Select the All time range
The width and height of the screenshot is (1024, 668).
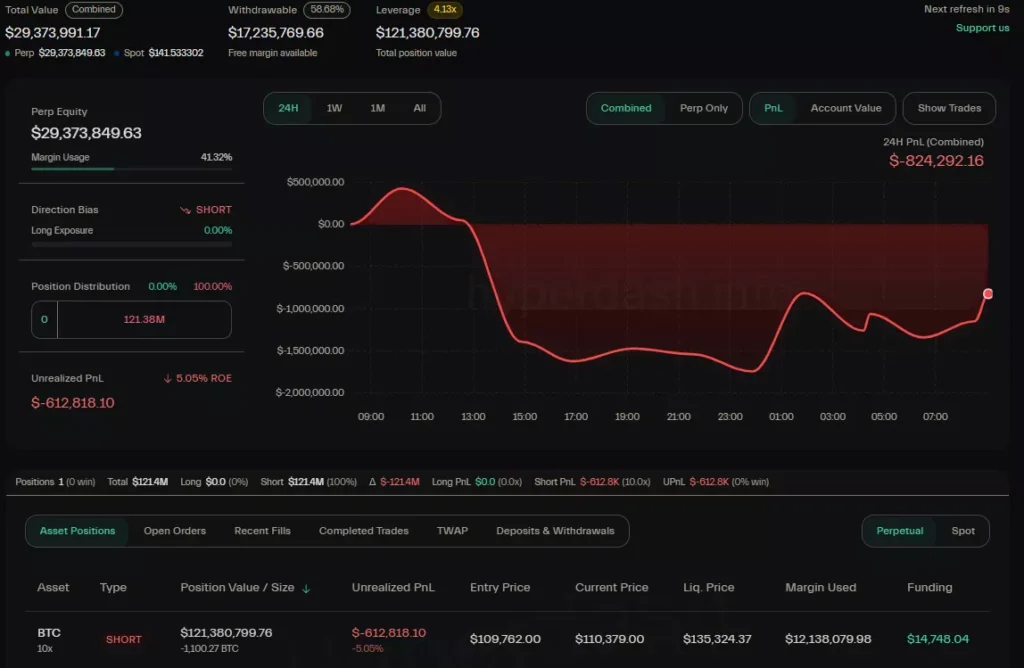click(x=419, y=108)
